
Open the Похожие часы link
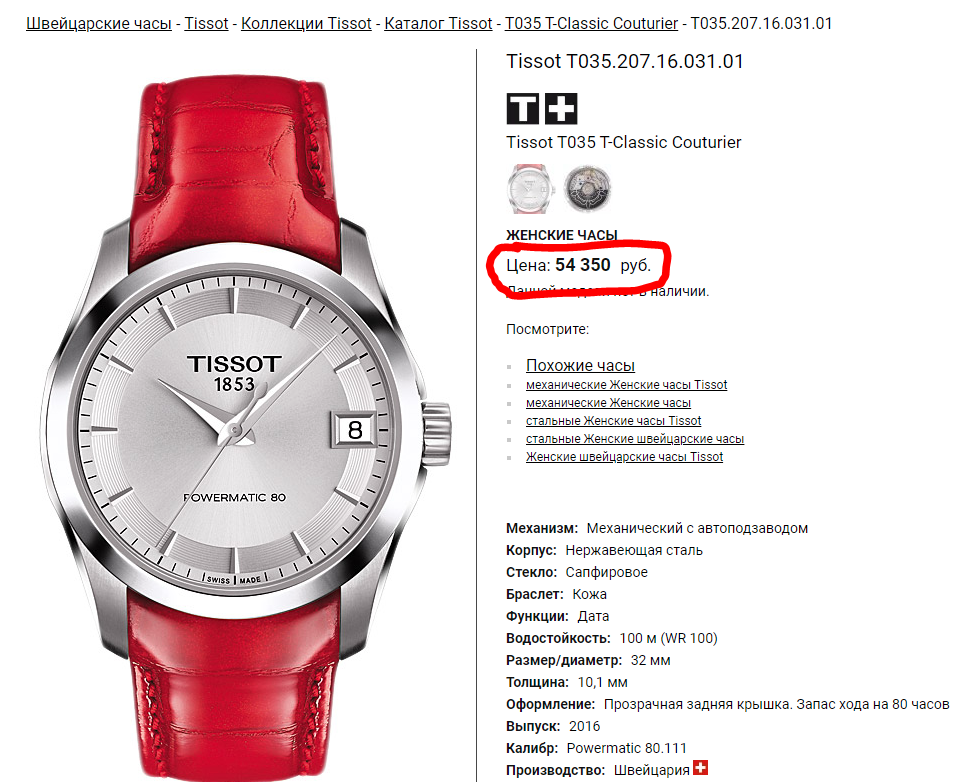pos(580,365)
